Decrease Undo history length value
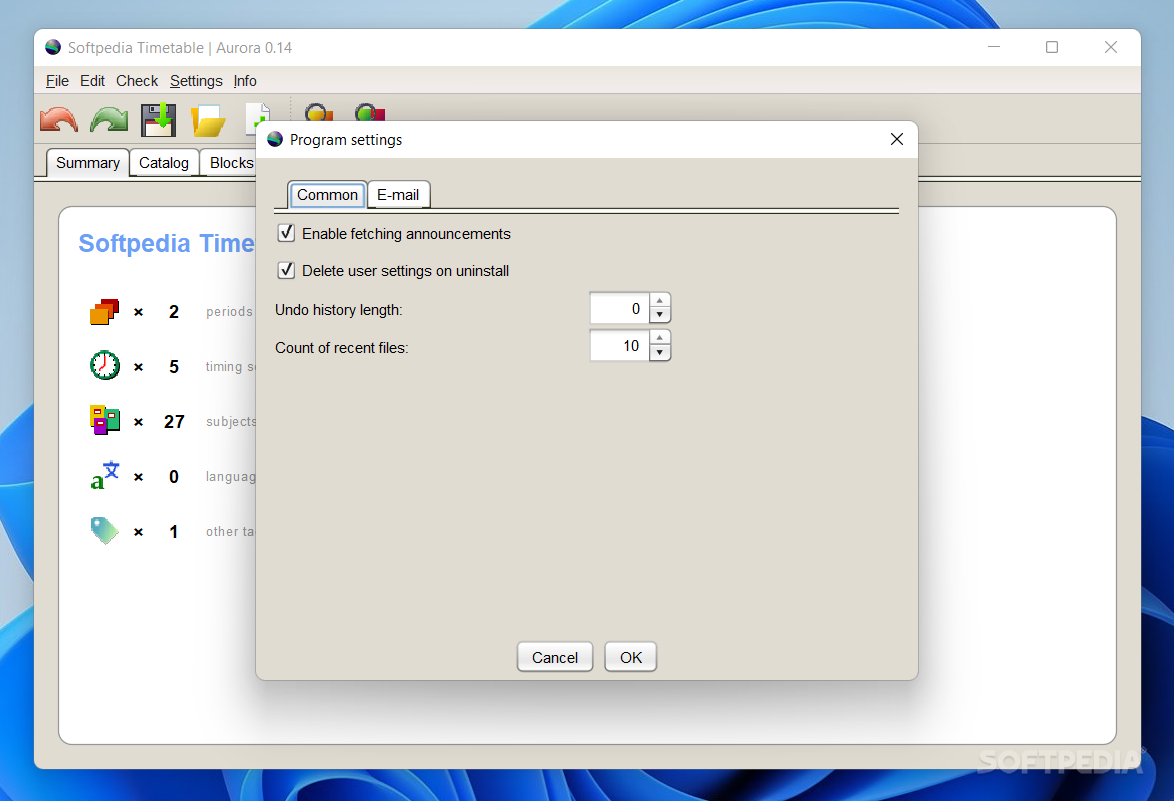This screenshot has height=801, width=1174. (660, 315)
